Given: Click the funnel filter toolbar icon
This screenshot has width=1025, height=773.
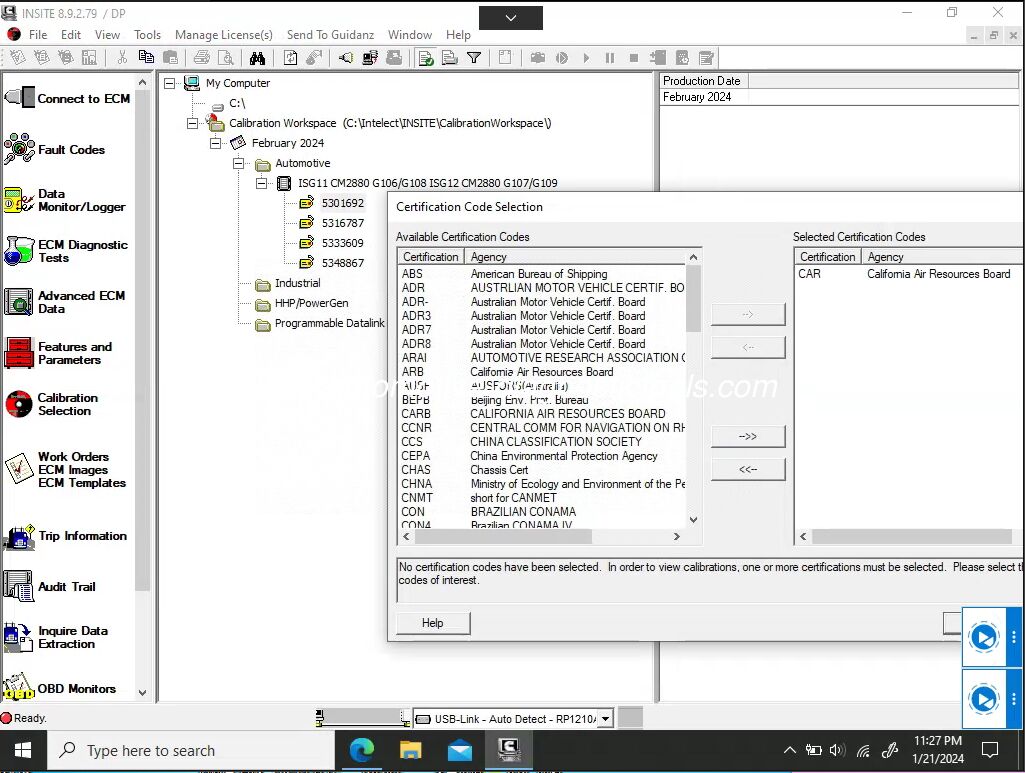Looking at the screenshot, I should pos(474,58).
